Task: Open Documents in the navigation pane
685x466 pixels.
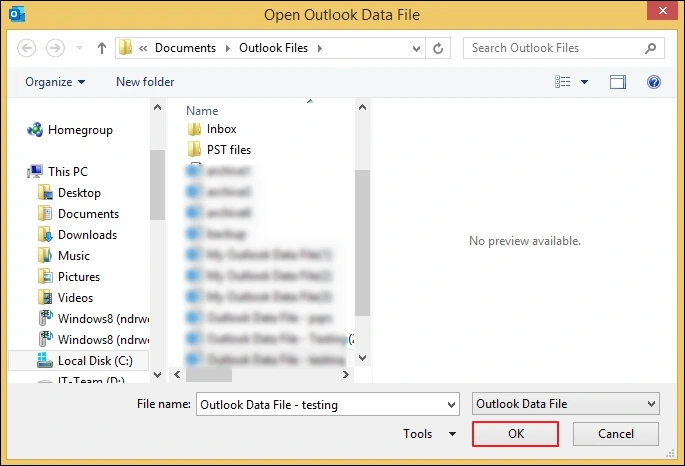Action: pyautogui.click(x=88, y=214)
